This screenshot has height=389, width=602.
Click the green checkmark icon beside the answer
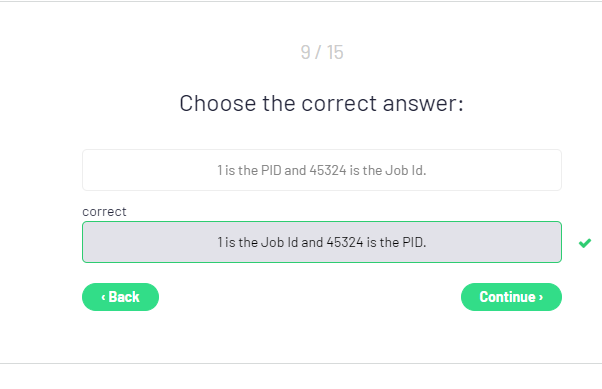point(585,243)
